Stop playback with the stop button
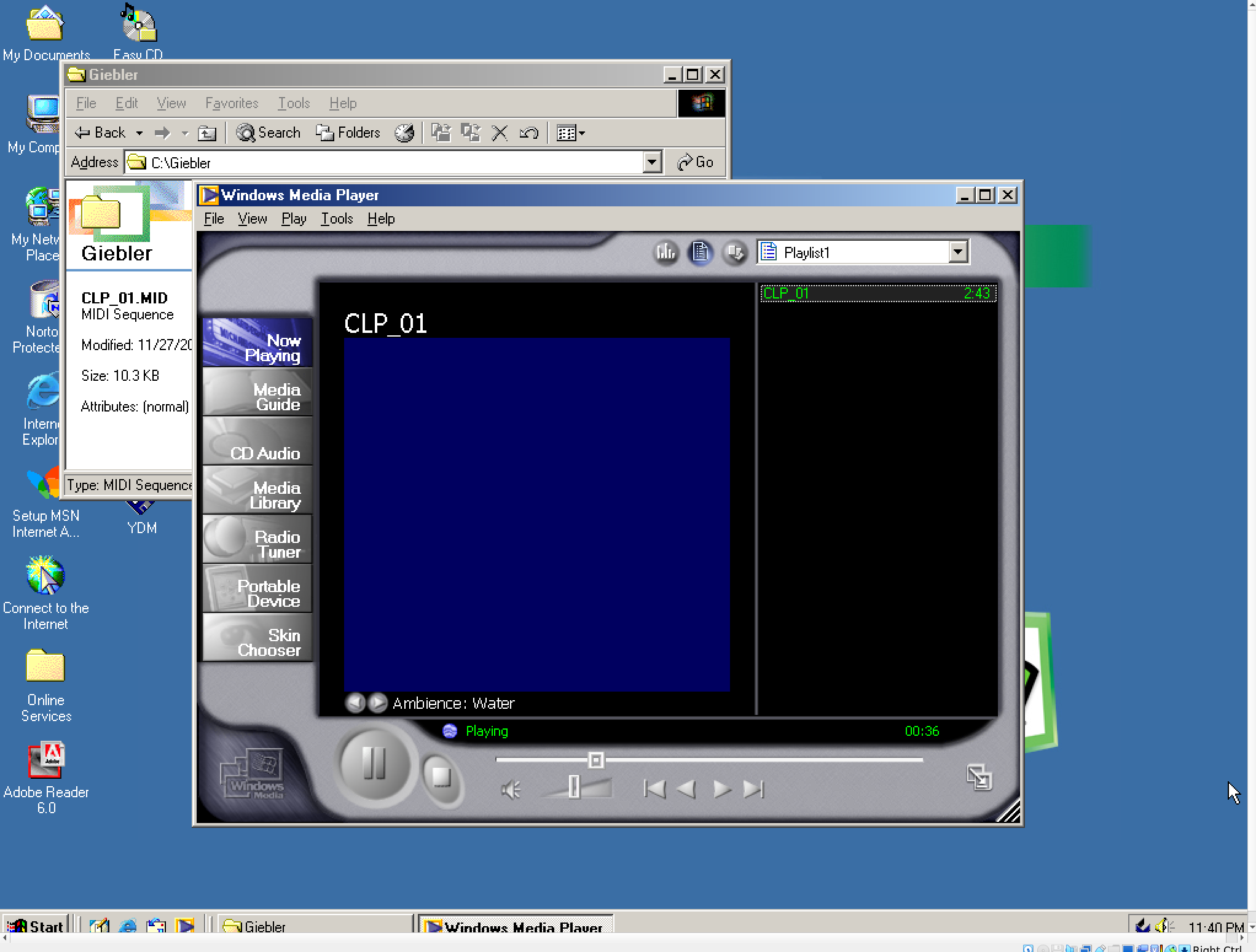The width and height of the screenshot is (1256, 952). click(x=441, y=778)
